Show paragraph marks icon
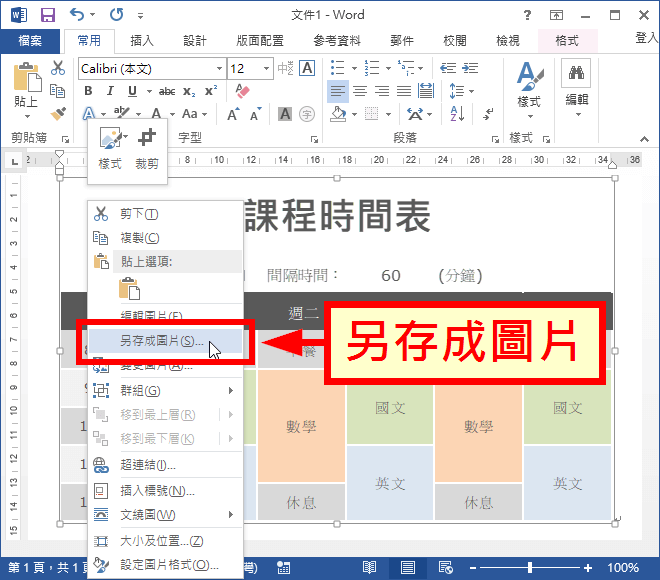This screenshot has width=660, height=580. [x=487, y=114]
